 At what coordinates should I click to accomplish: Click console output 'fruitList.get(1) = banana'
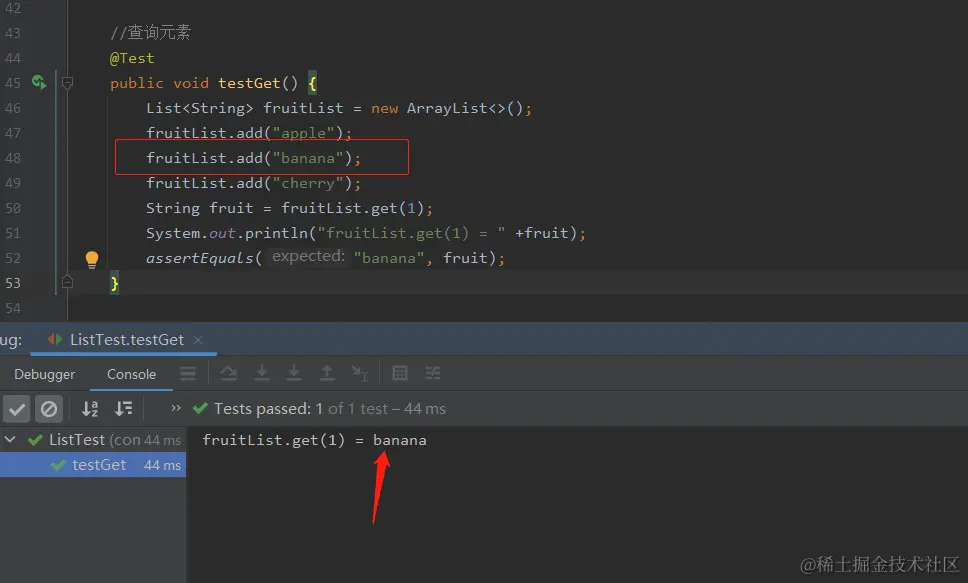pos(314,440)
